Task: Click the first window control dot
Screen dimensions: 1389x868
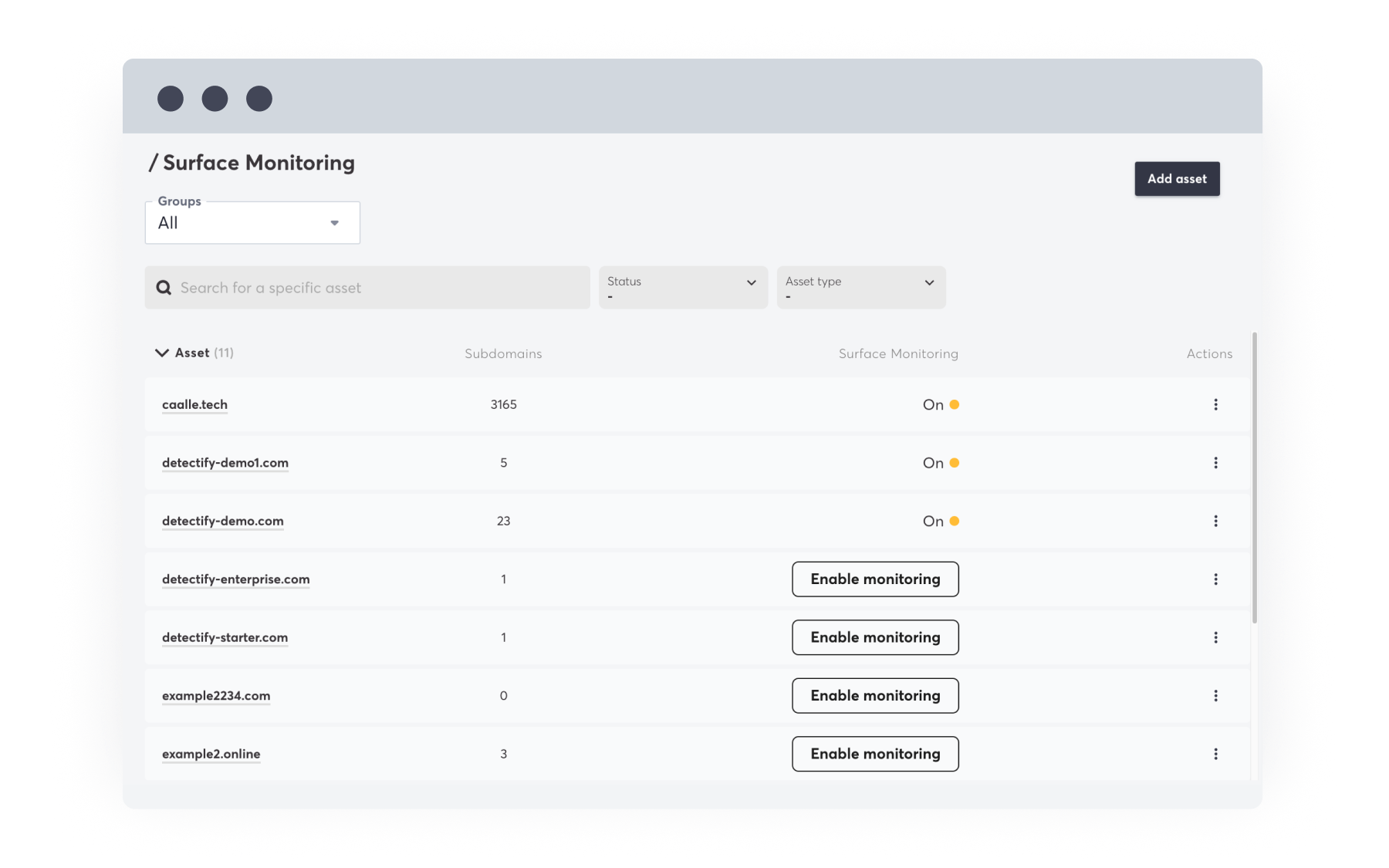Action: point(171,99)
